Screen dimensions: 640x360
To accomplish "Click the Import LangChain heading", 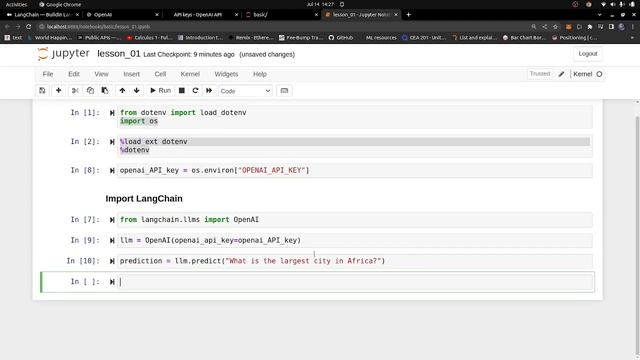I will (144, 199).
